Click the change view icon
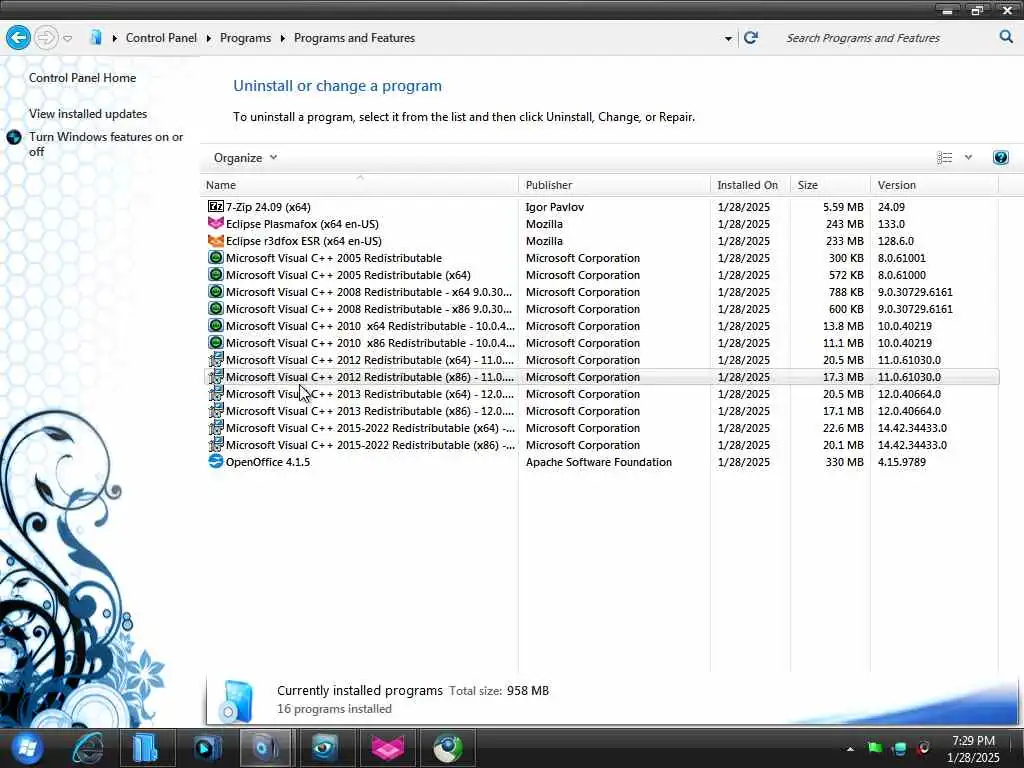The width and height of the screenshot is (1024, 768). [x=944, y=157]
